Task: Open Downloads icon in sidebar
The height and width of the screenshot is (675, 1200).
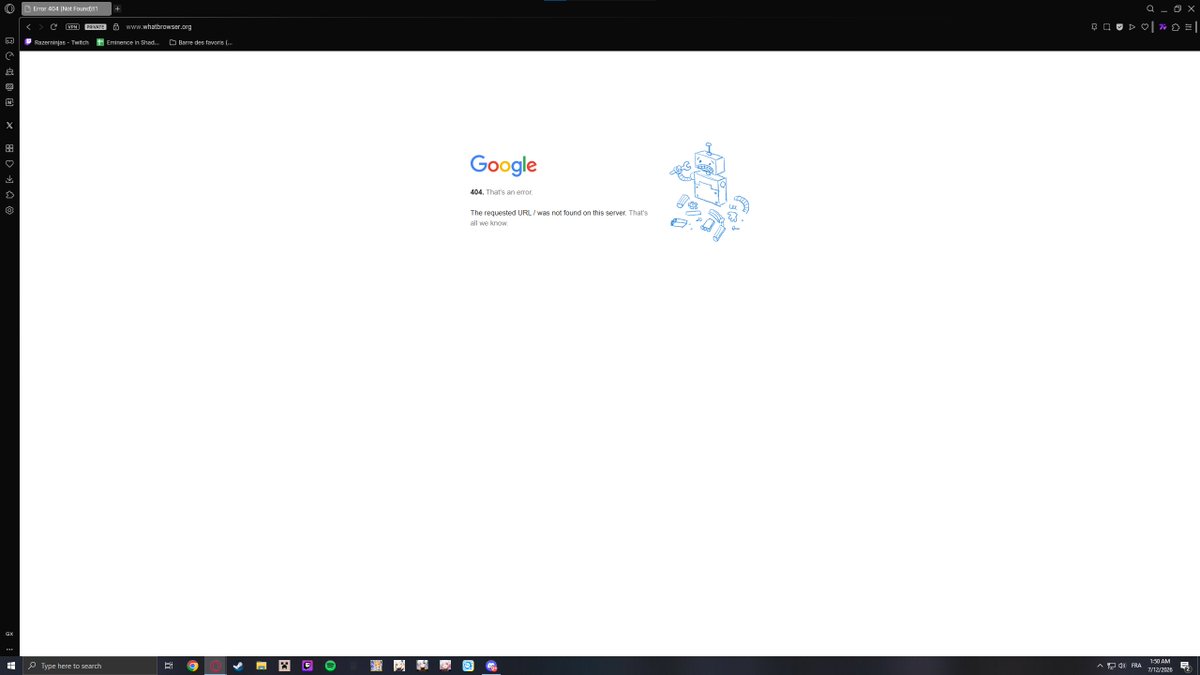Action: 9,179
